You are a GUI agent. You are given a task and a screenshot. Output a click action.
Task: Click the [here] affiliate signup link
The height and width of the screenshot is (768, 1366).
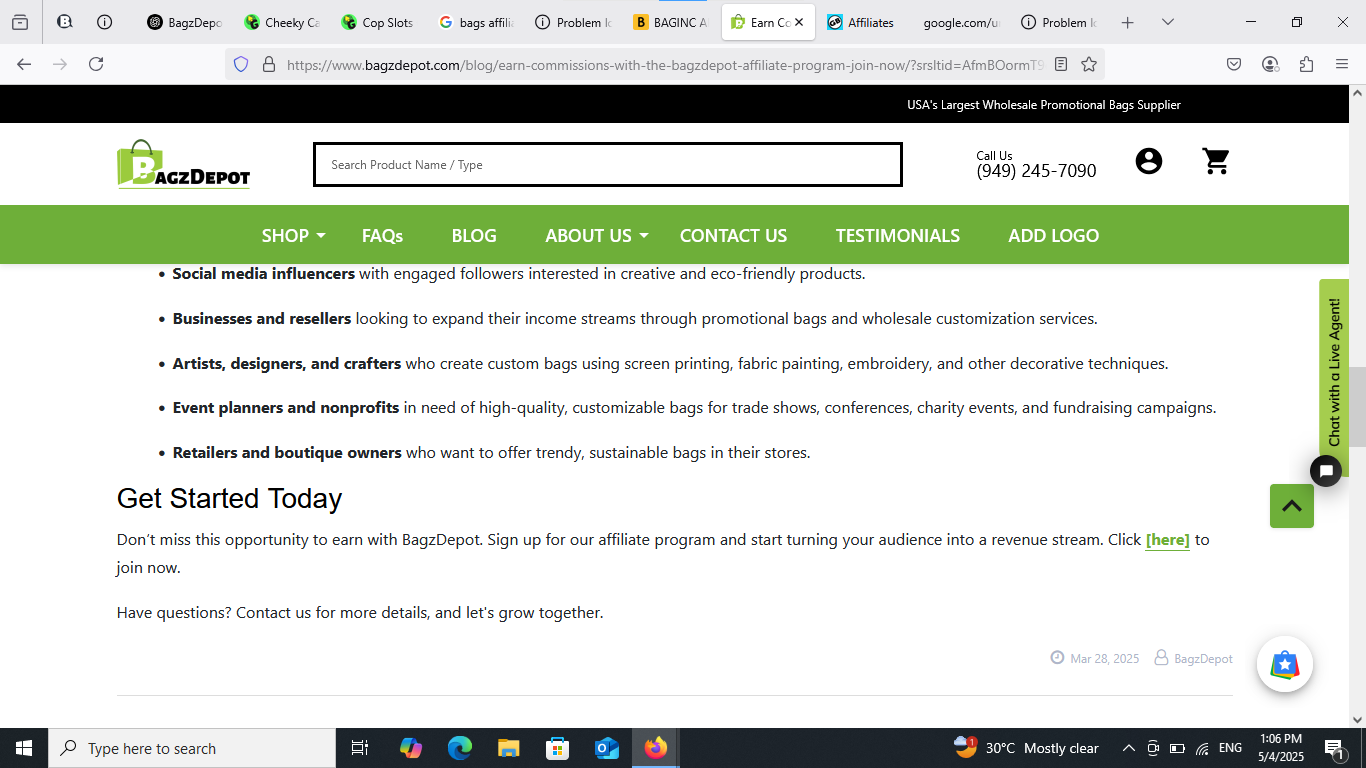[1168, 540]
